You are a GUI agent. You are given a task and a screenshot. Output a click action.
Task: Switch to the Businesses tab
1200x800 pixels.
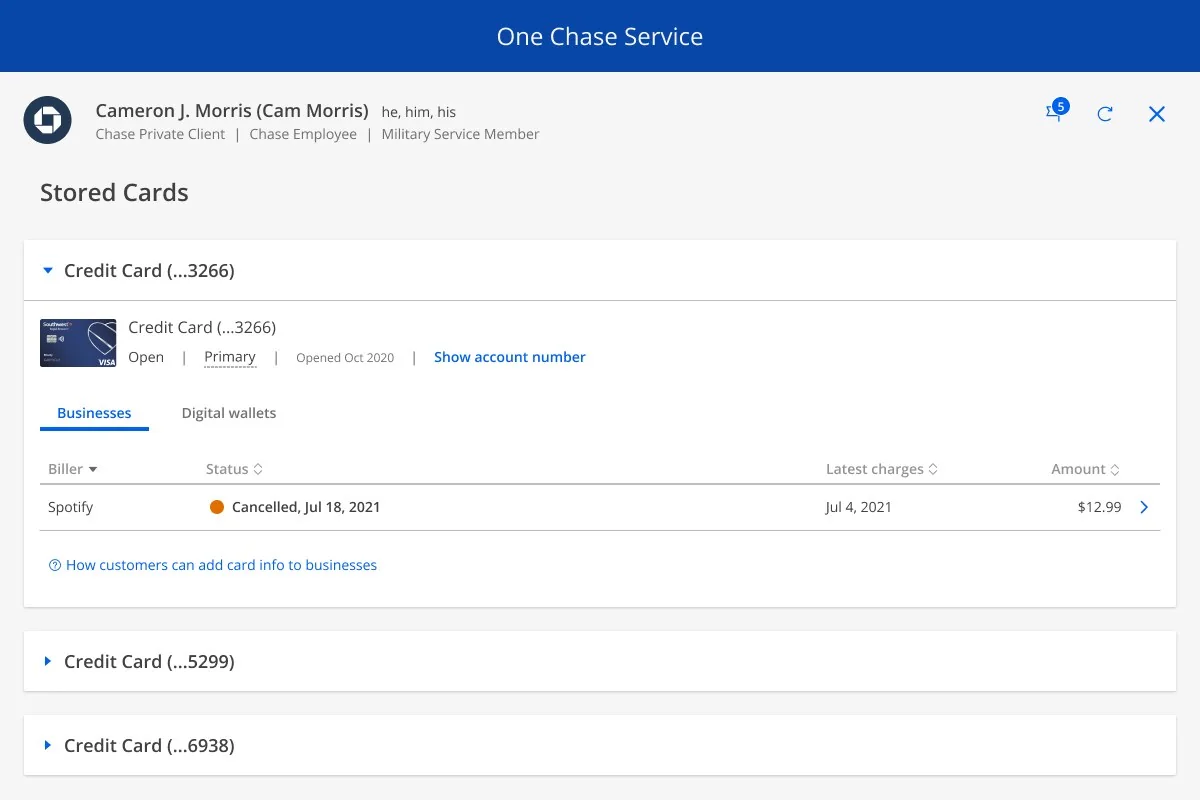pyautogui.click(x=94, y=413)
